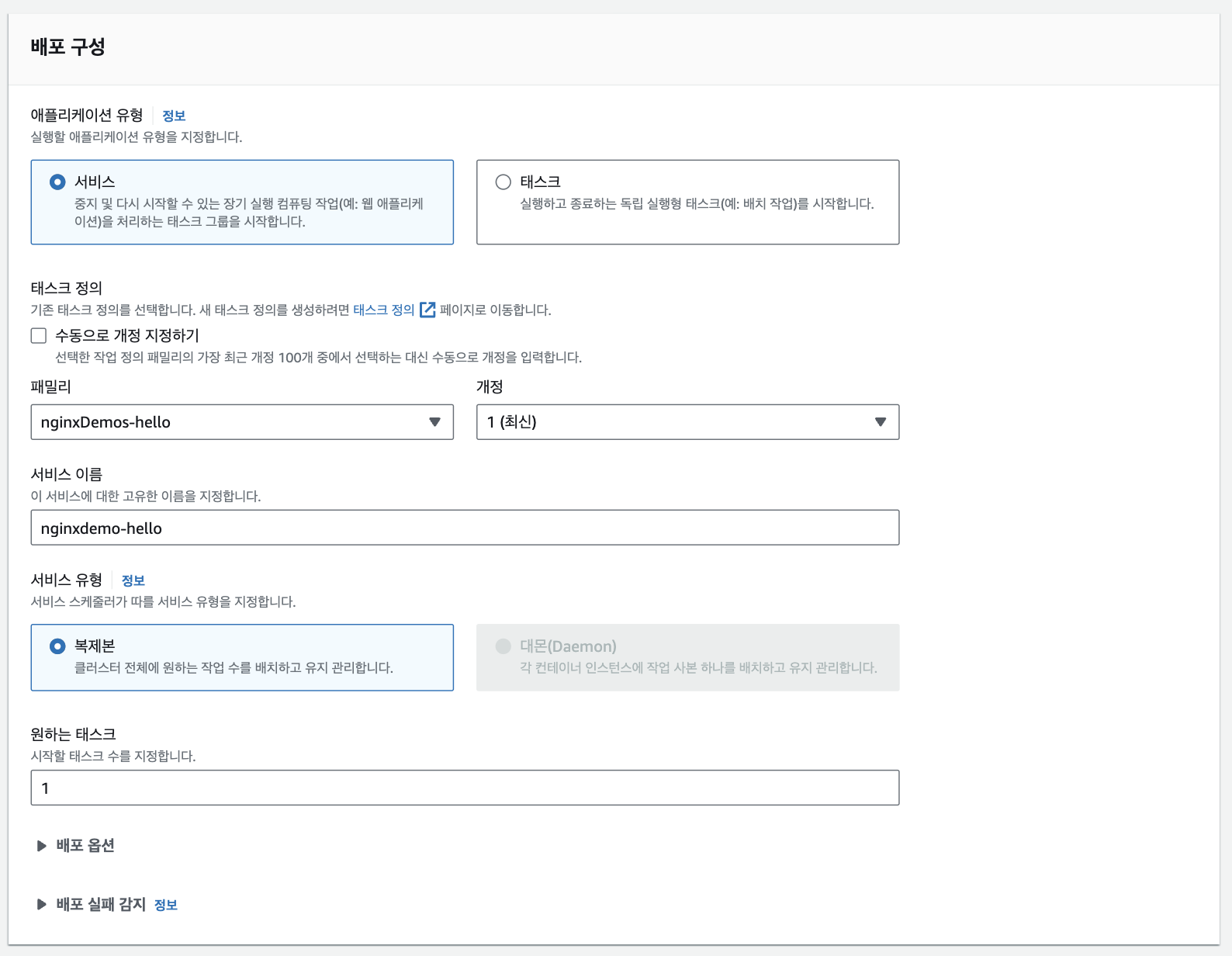Expand the 배포 실패 감지 section

(101, 905)
